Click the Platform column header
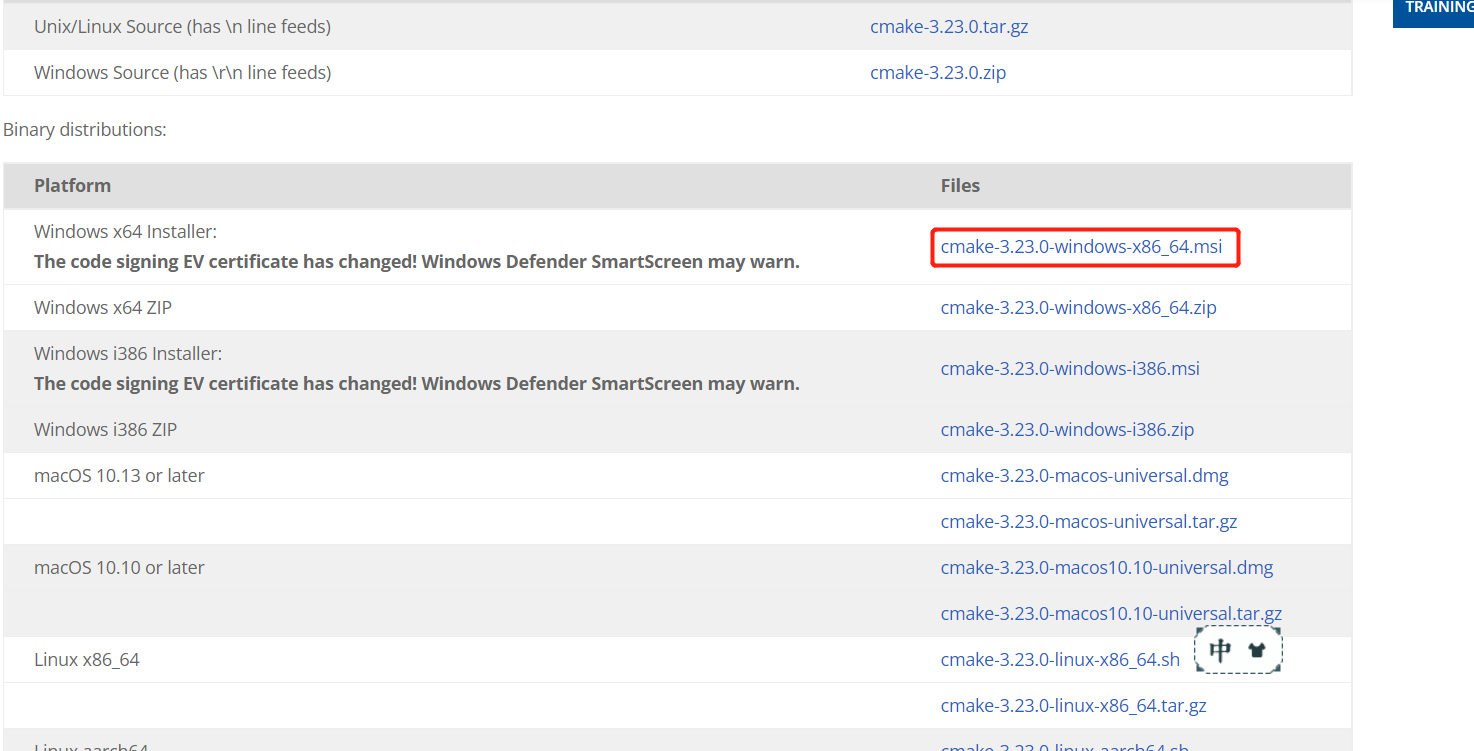The image size is (1474, 751). coord(72,186)
